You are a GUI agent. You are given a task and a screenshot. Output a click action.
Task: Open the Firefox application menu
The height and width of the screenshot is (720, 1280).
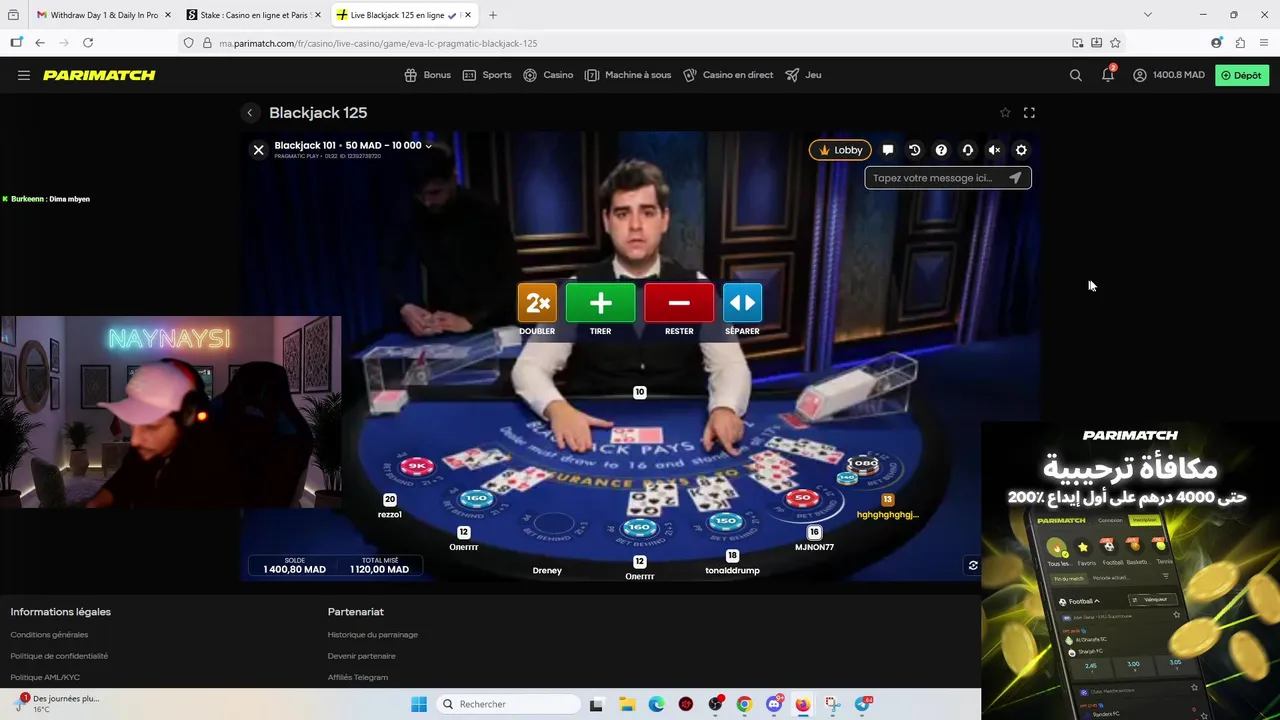point(1264,43)
